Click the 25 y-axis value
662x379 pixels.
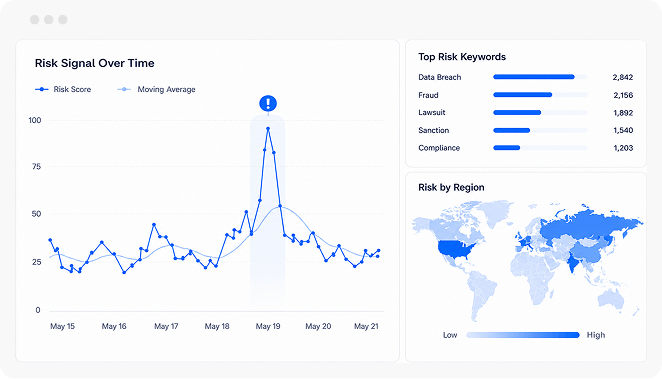coord(36,262)
